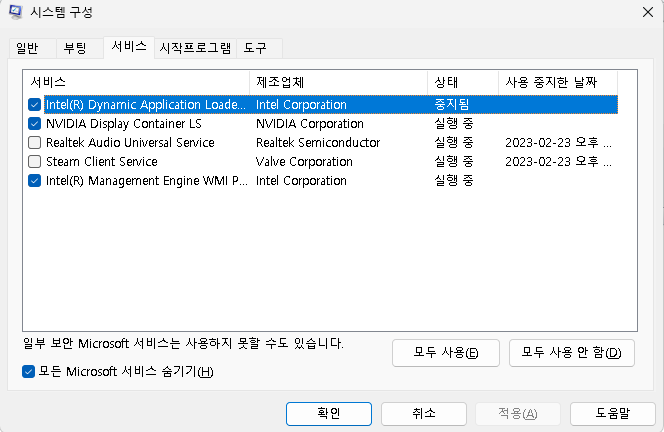The width and height of the screenshot is (664, 432).
Task: Confirm with the 확인 button
Action: coord(329,414)
